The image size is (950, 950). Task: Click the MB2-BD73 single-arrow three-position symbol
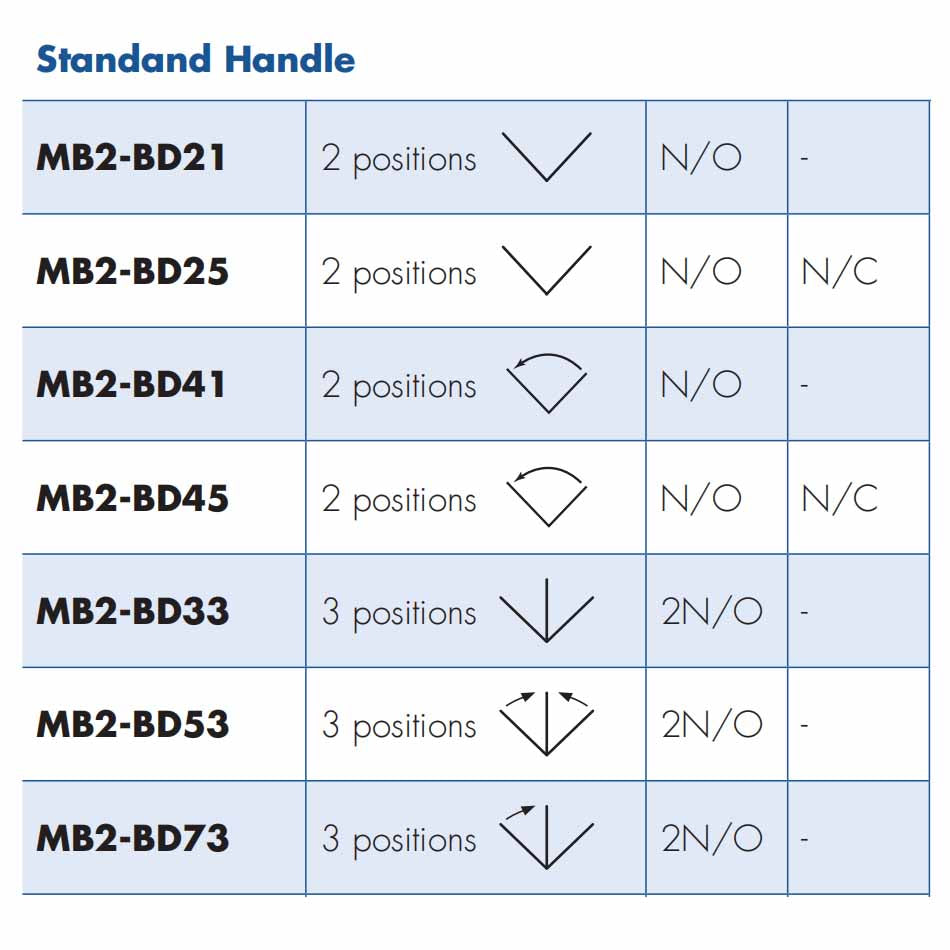tap(546, 836)
